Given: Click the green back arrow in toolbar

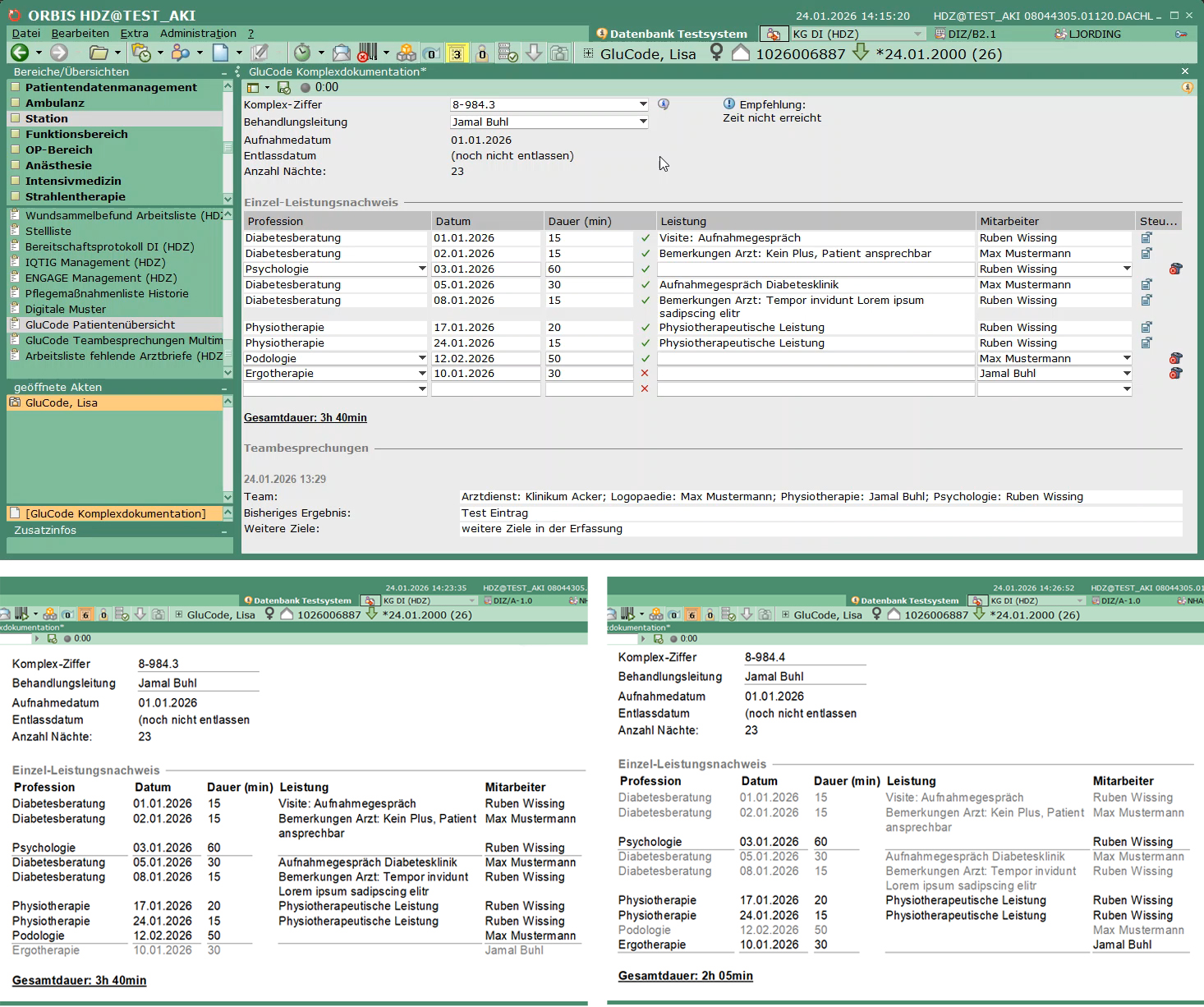Looking at the screenshot, I should pyautogui.click(x=20, y=53).
